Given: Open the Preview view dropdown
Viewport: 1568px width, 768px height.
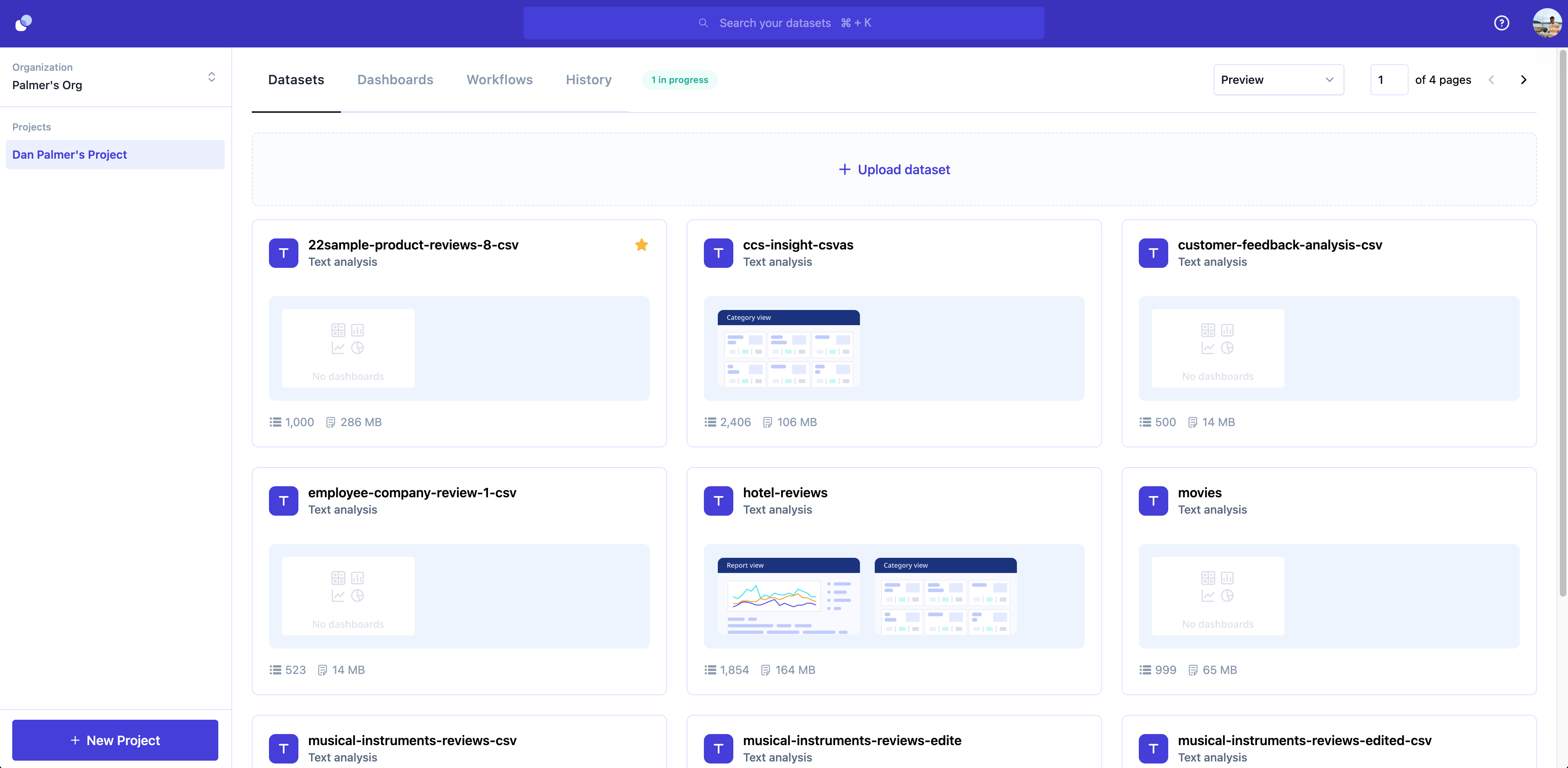Looking at the screenshot, I should 1278,80.
